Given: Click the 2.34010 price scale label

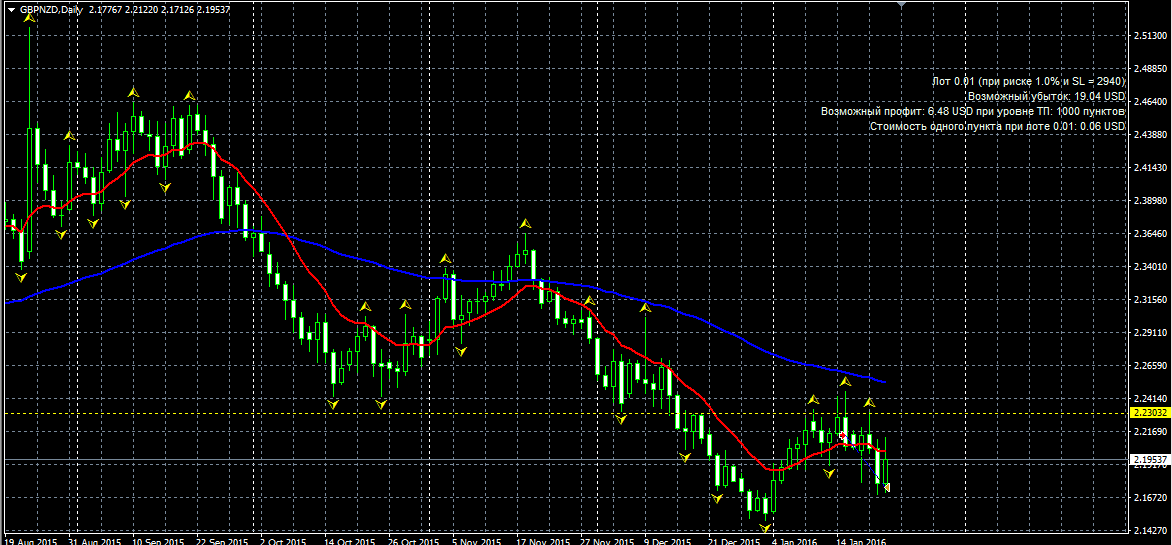Looking at the screenshot, I should 1150,267.
